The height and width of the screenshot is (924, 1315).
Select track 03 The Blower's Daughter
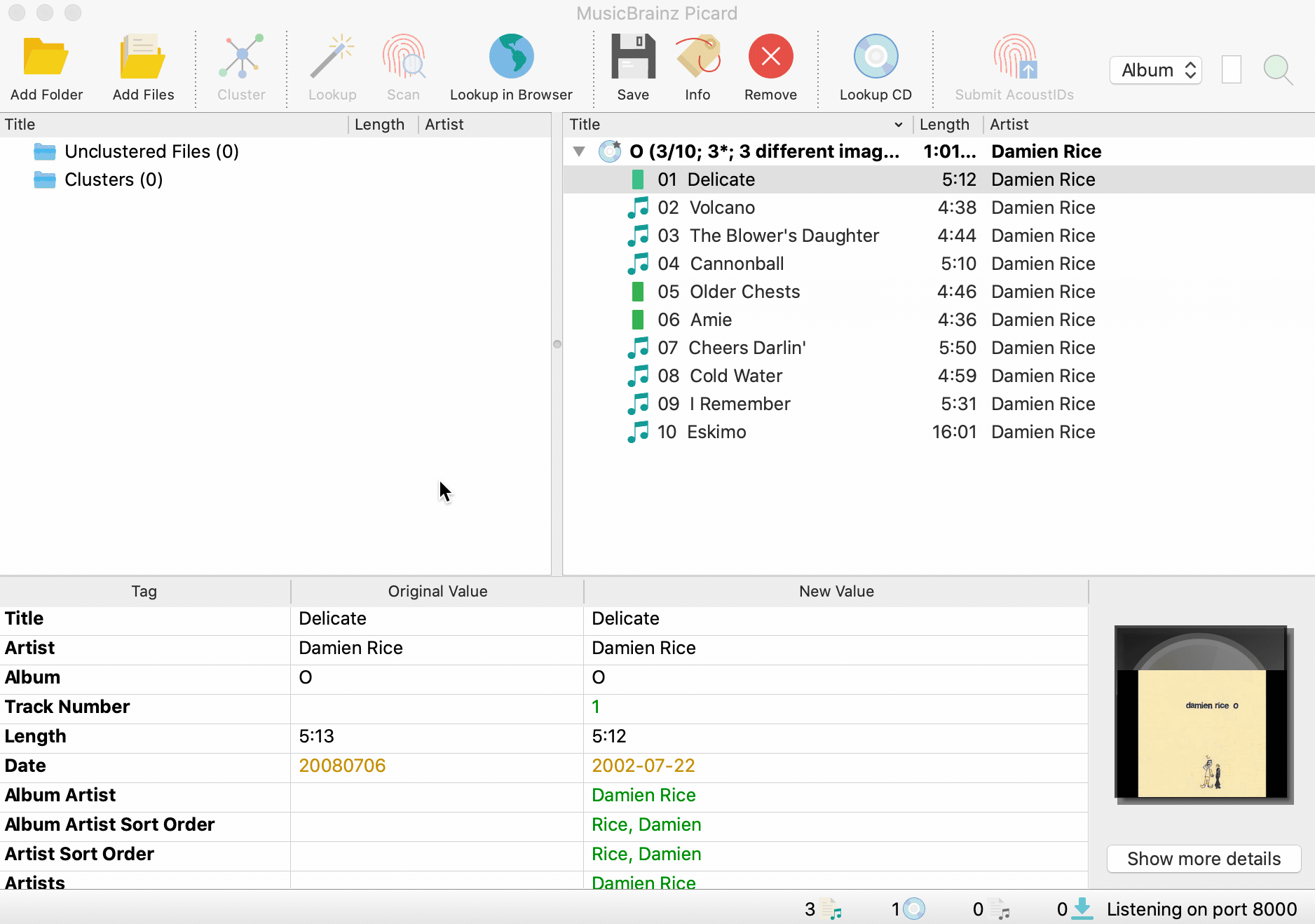784,236
